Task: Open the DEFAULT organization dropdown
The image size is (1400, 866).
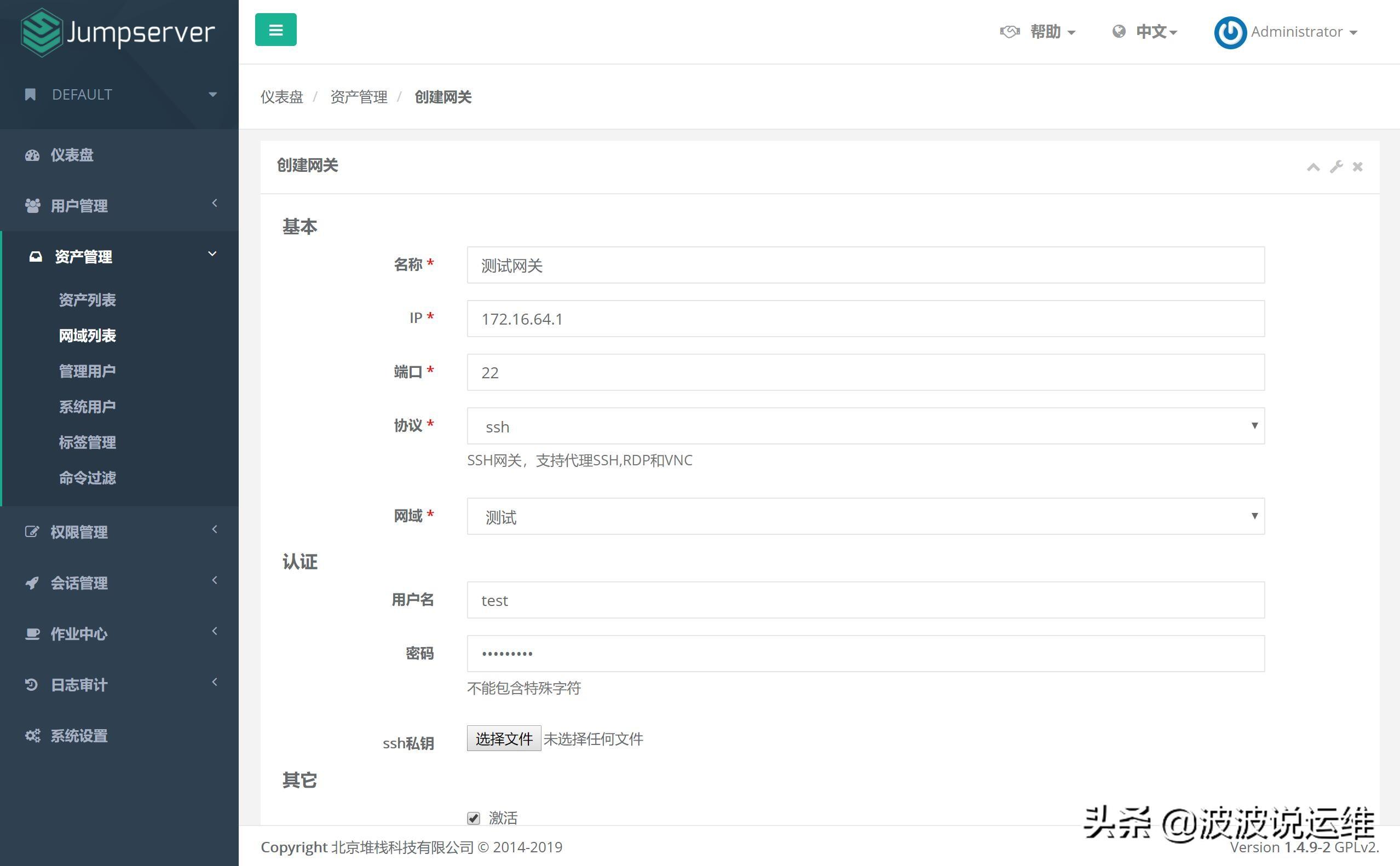Action: pyautogui.click(x=119, y=95)
